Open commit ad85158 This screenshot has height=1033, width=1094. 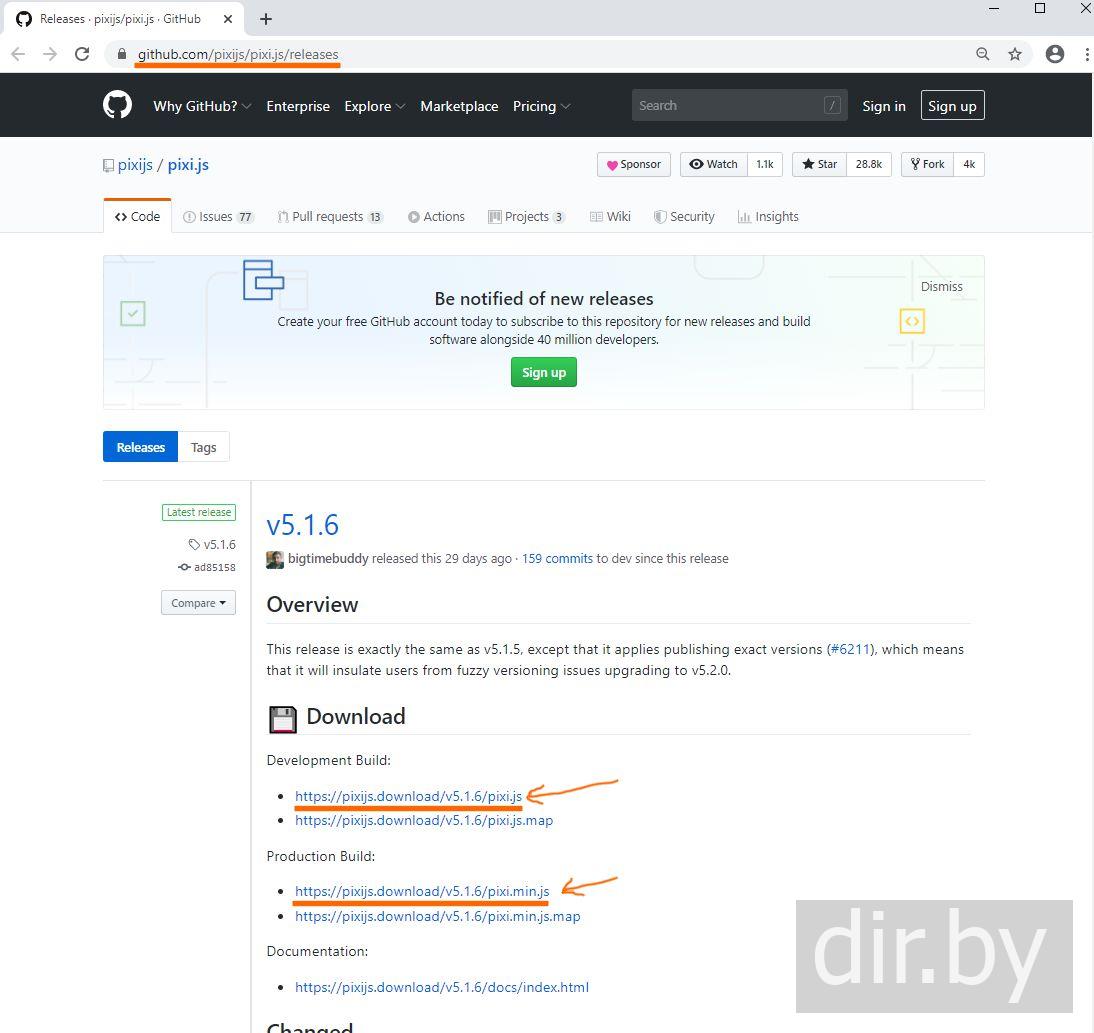207,567
